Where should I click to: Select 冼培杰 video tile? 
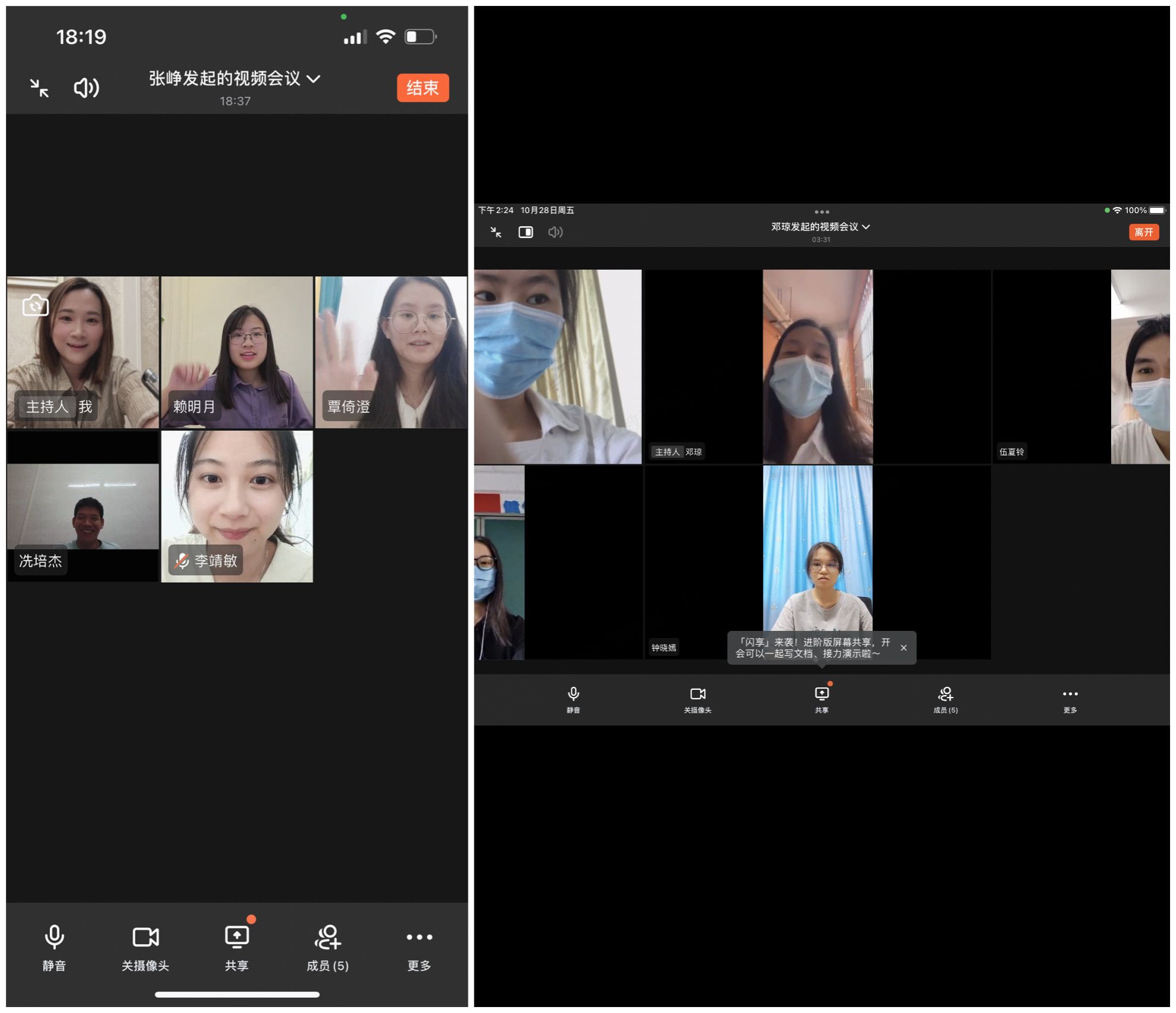pos(83,506)
